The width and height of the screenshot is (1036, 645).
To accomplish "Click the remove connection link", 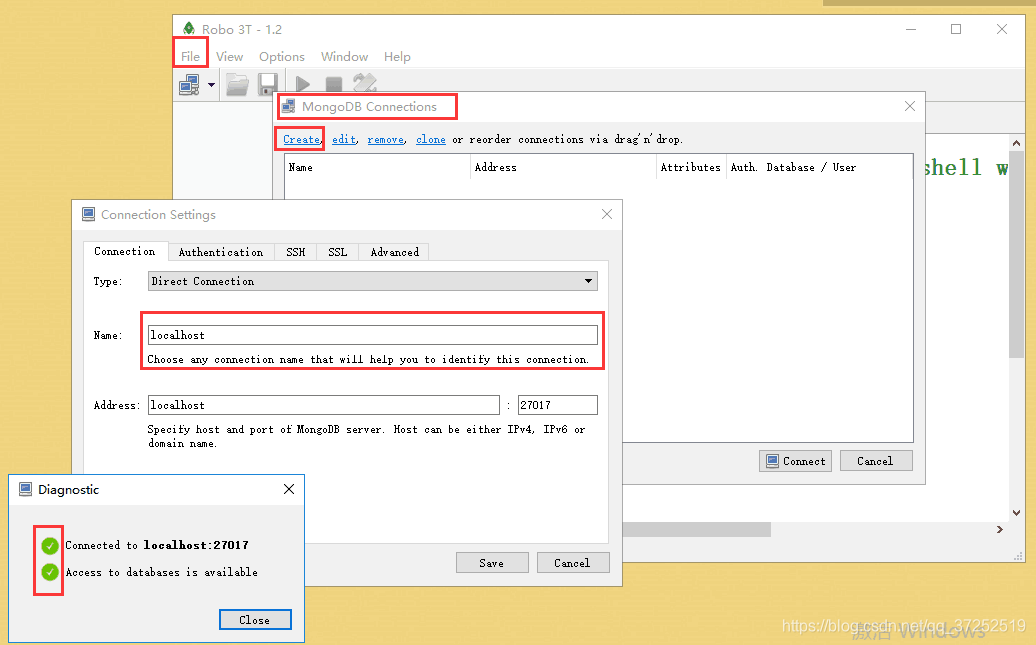I will tap(387, 139).
